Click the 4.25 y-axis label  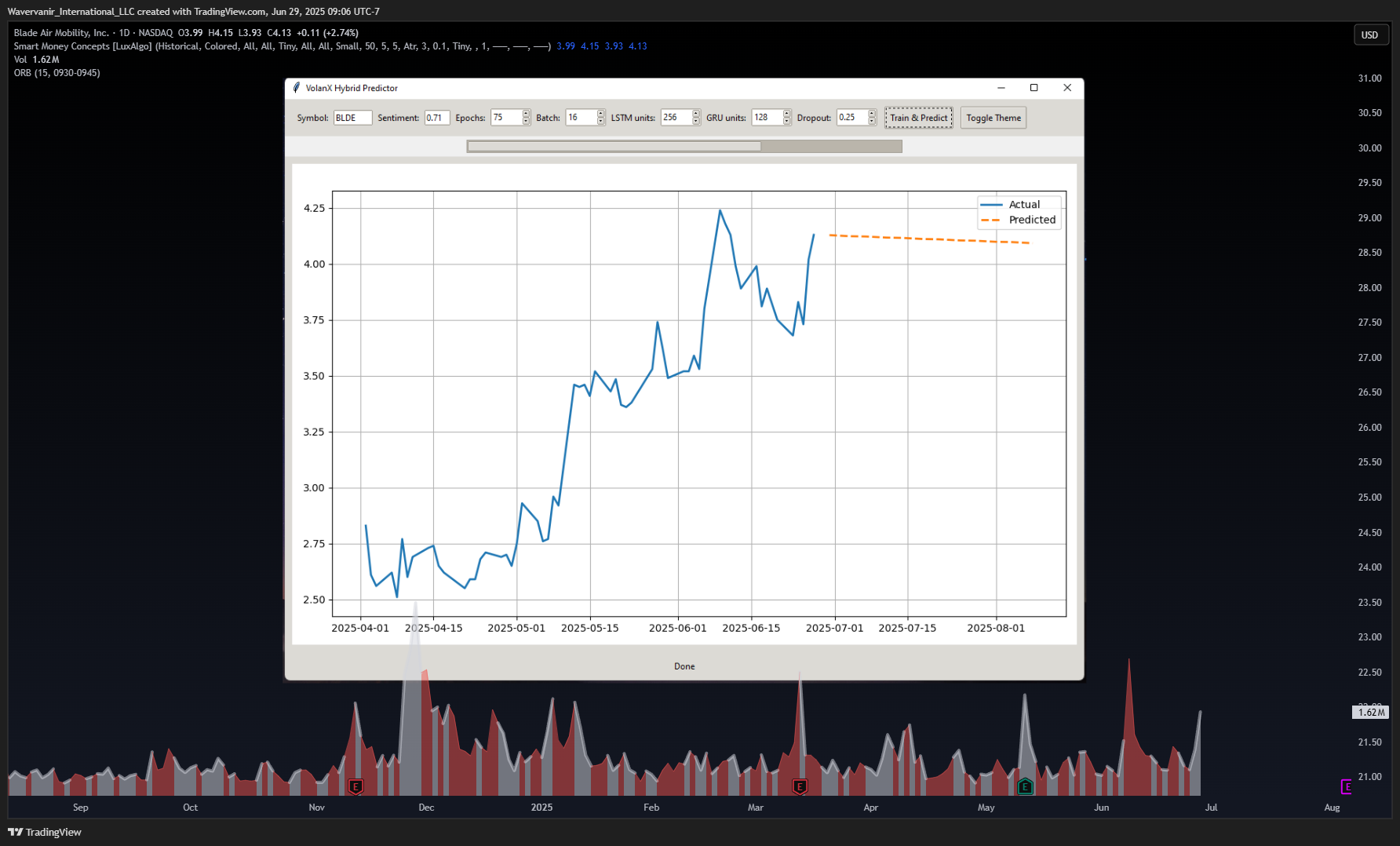314,208
